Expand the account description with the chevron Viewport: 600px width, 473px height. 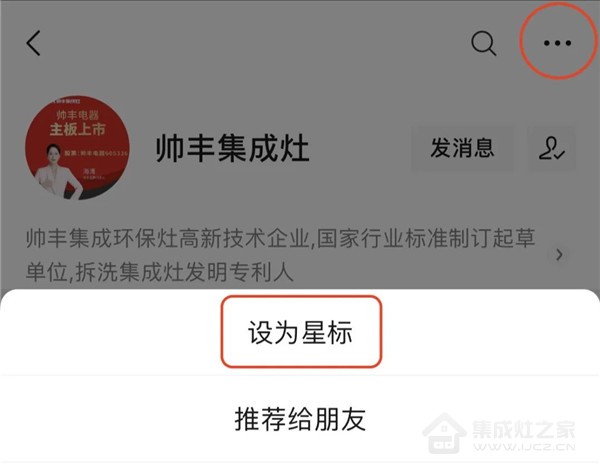point(559,254)
